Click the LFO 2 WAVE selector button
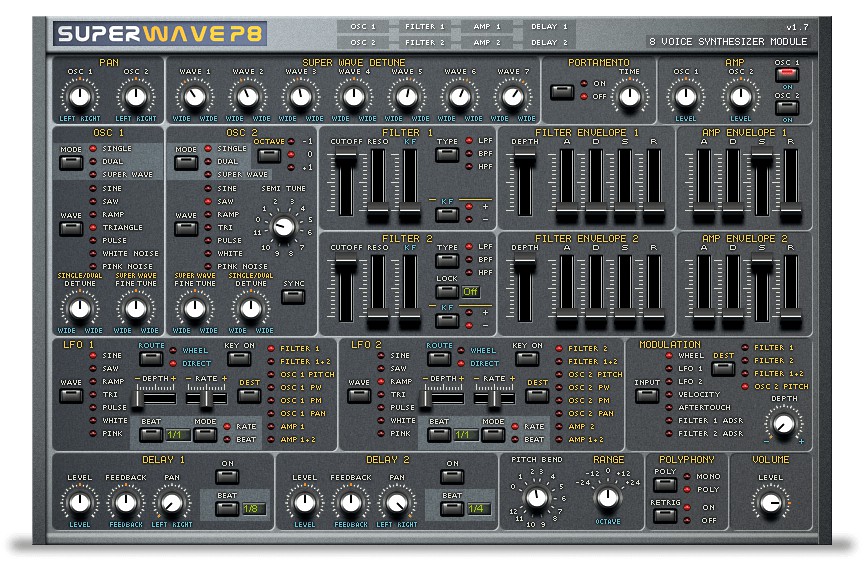 pyautogui.click(x=359, y=396)
